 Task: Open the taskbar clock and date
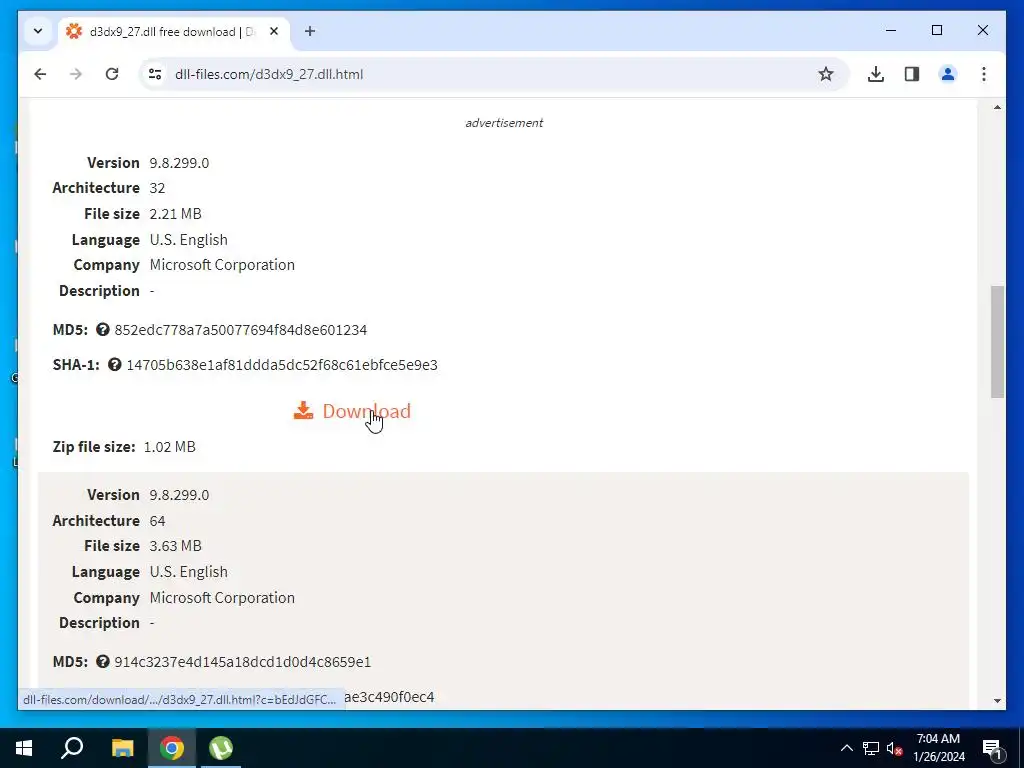click(938, 748)
